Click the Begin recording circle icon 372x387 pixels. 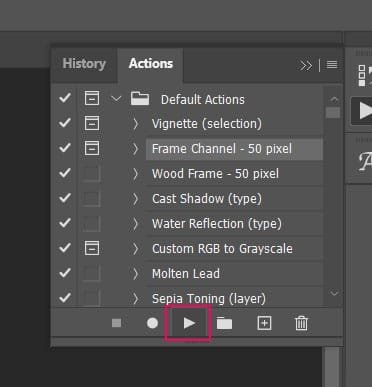click(152, 323)
